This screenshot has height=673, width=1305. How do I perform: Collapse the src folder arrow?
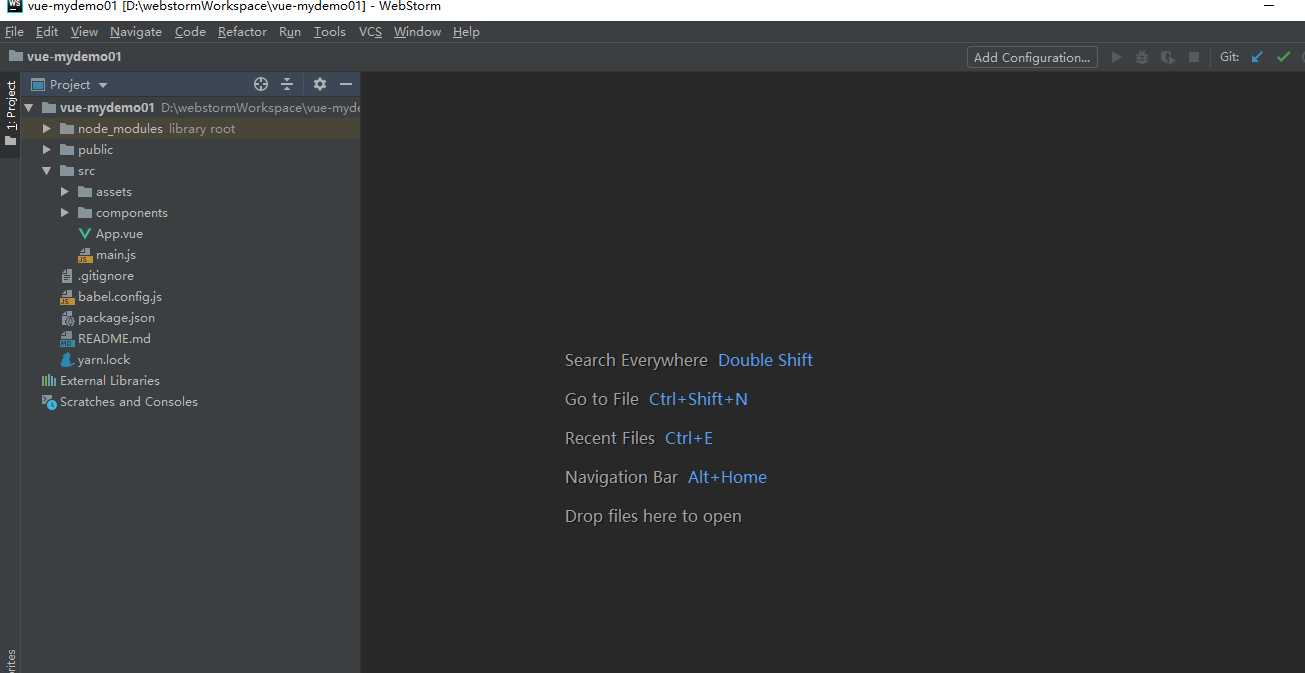point(46,171)
